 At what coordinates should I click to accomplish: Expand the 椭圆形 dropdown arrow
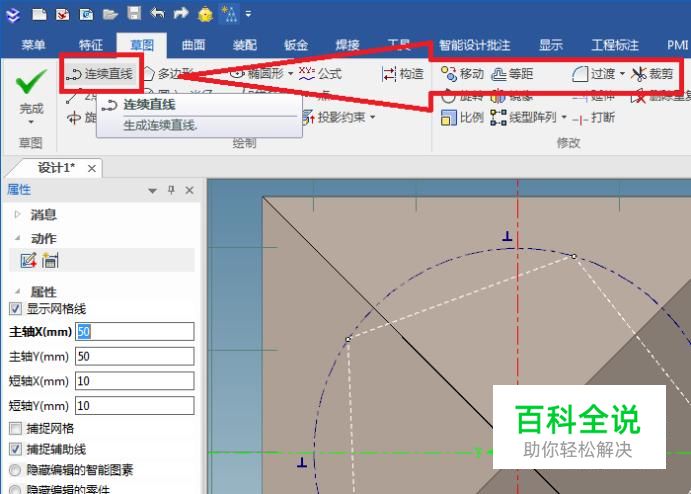pos(290,74)
